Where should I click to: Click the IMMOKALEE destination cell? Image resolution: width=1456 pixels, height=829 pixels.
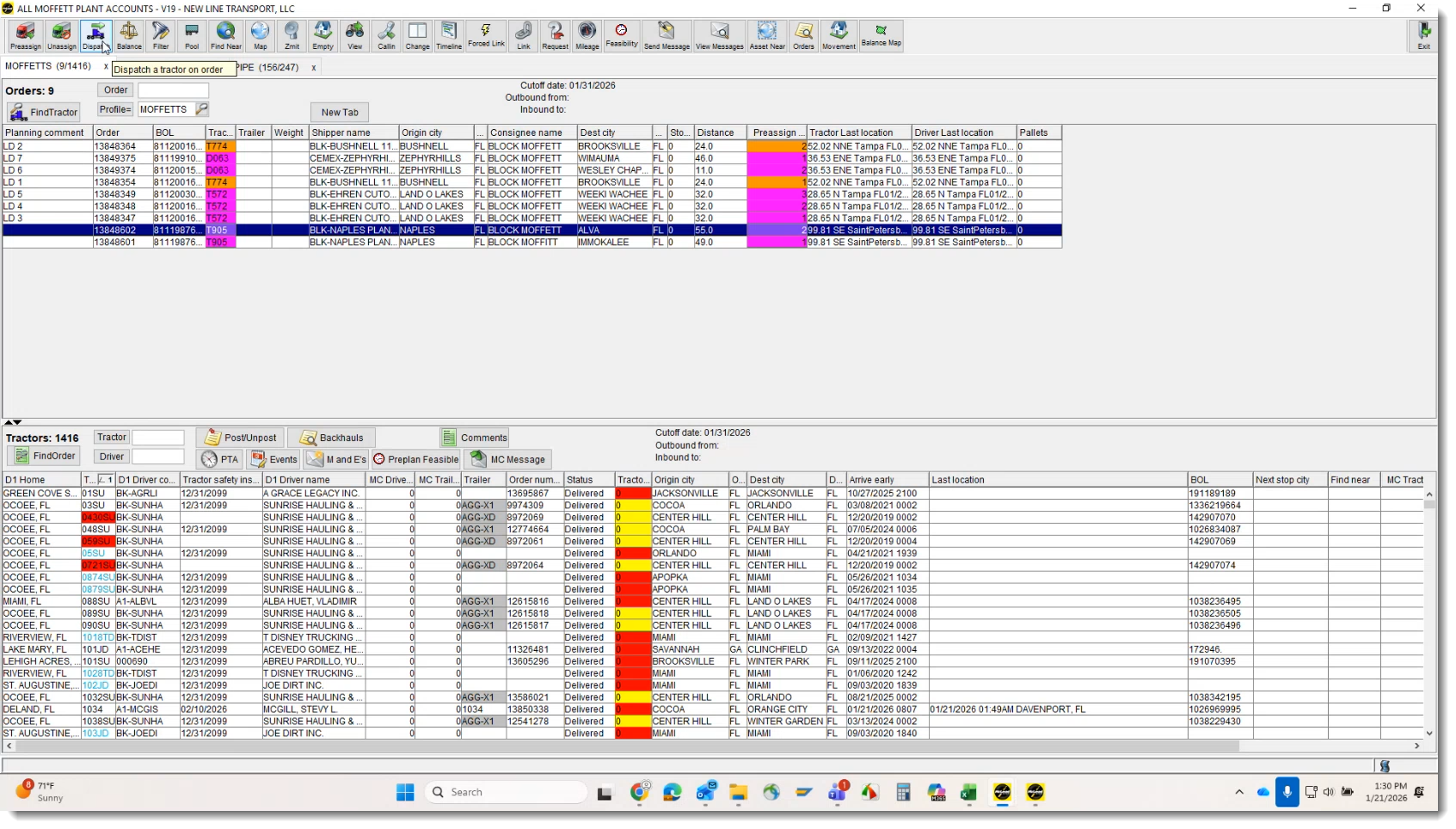(x=614, y=243)
